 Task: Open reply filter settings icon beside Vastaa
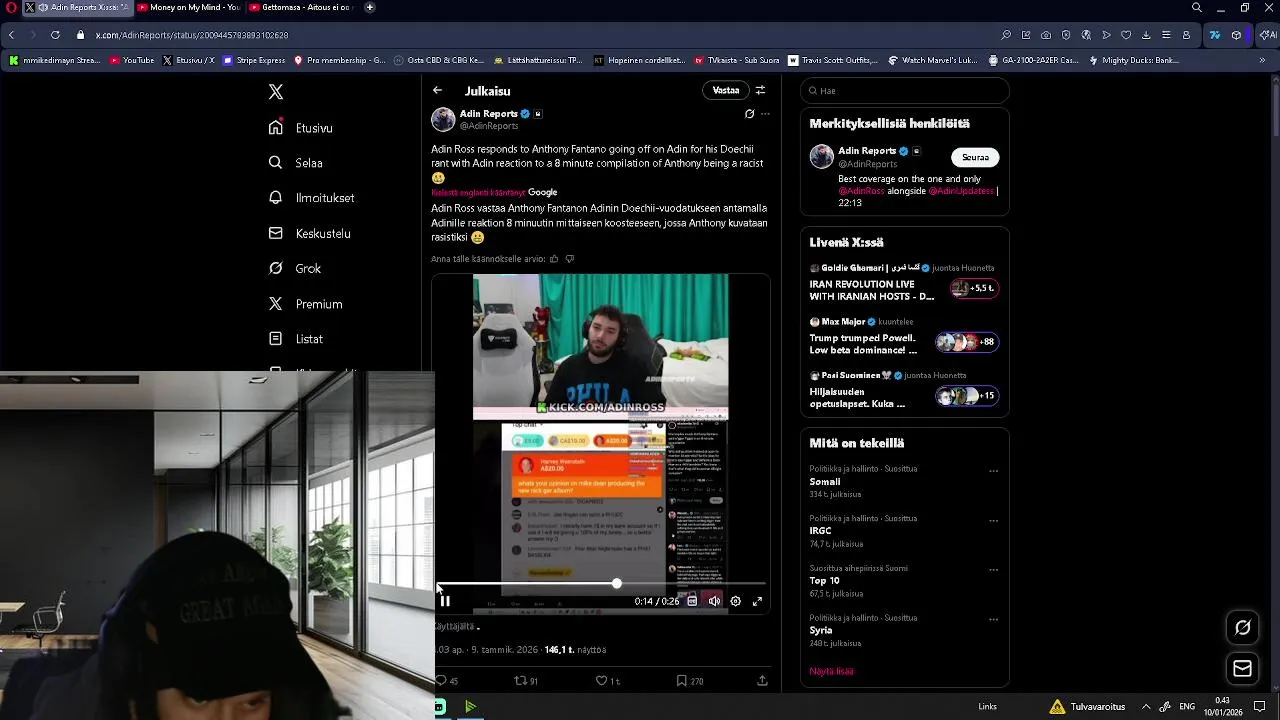760,90
